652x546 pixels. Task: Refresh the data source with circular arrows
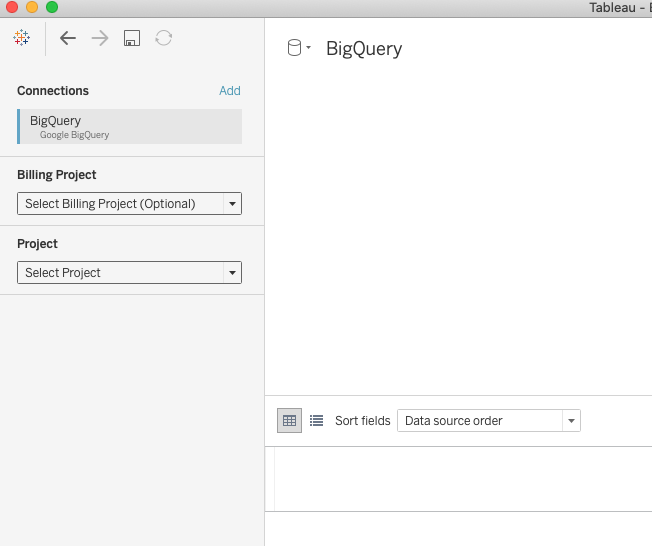click(163, 38)
